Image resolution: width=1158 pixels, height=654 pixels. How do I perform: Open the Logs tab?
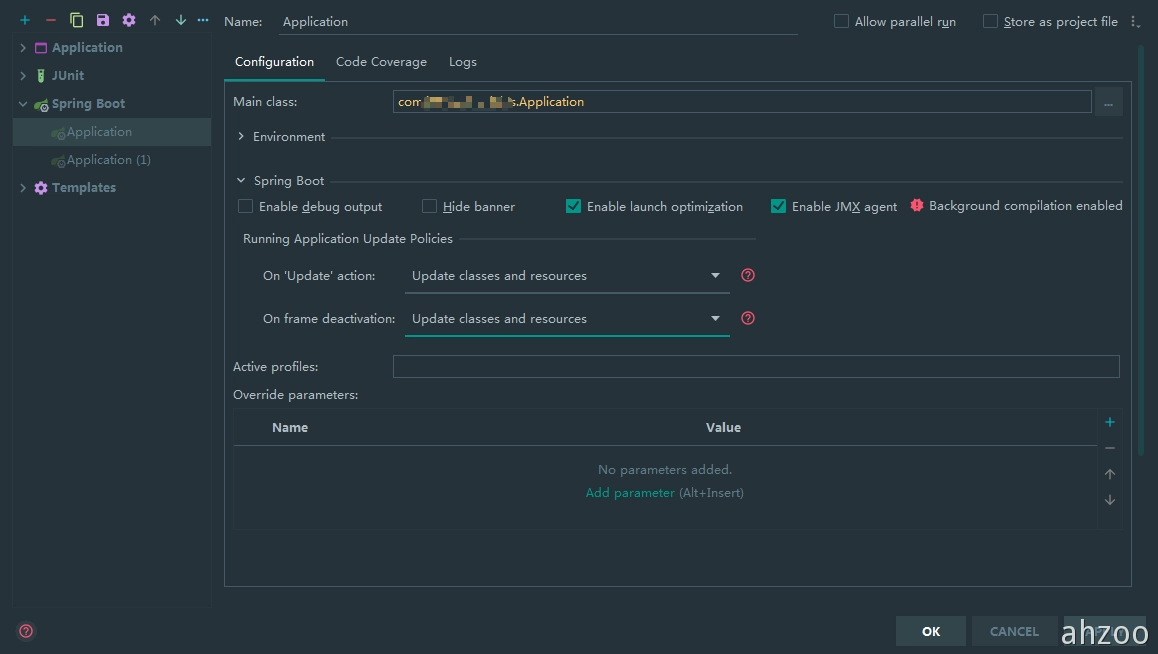(x=462, y=62)
